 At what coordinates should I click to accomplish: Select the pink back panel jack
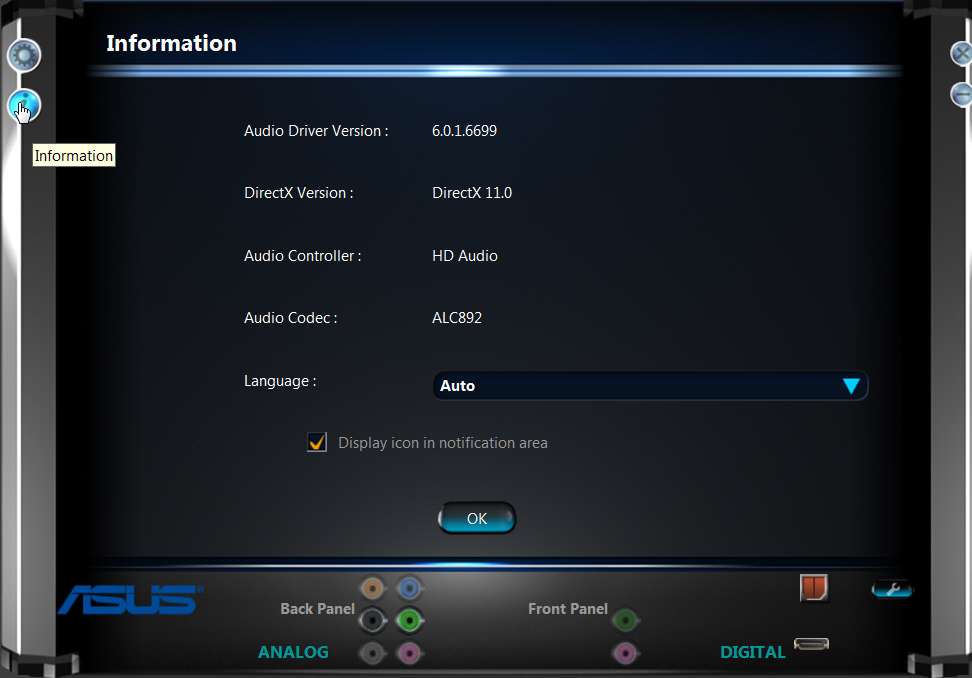[x=409, y=653]
